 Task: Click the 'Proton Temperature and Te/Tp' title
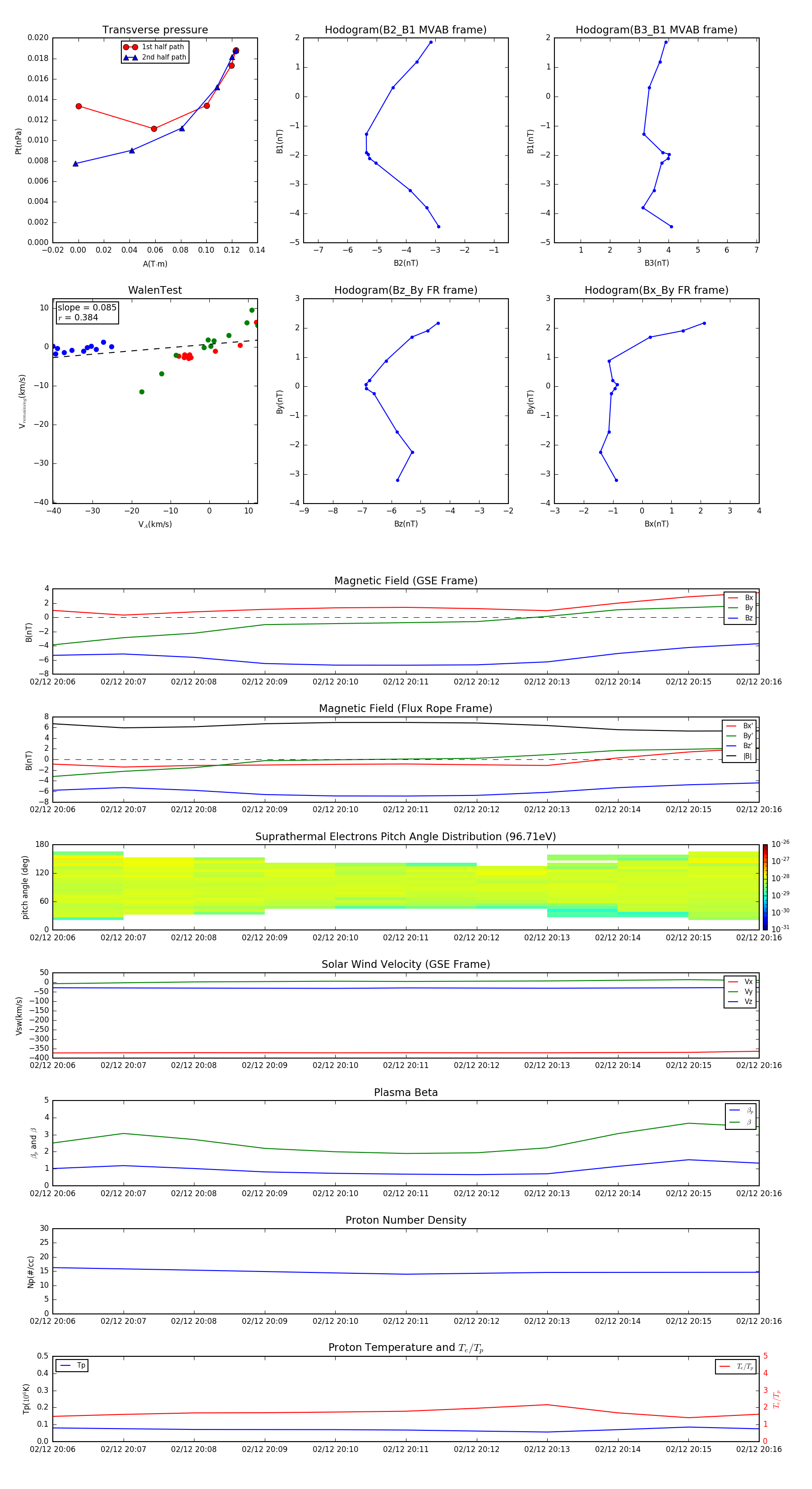click(x=406, y=1348)
